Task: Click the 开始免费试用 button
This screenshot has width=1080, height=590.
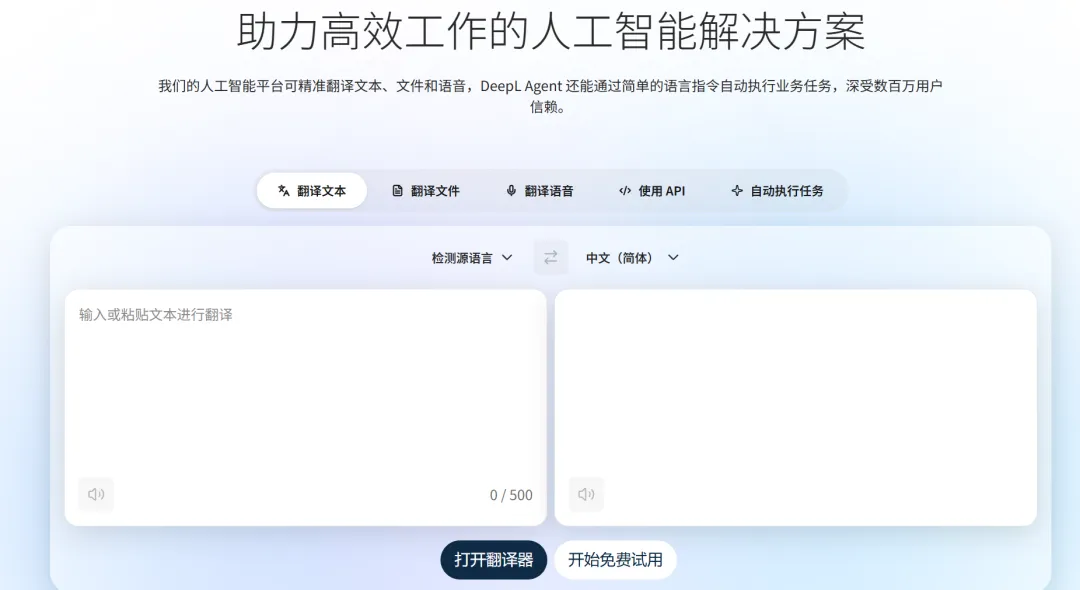Action: [615, 560]
